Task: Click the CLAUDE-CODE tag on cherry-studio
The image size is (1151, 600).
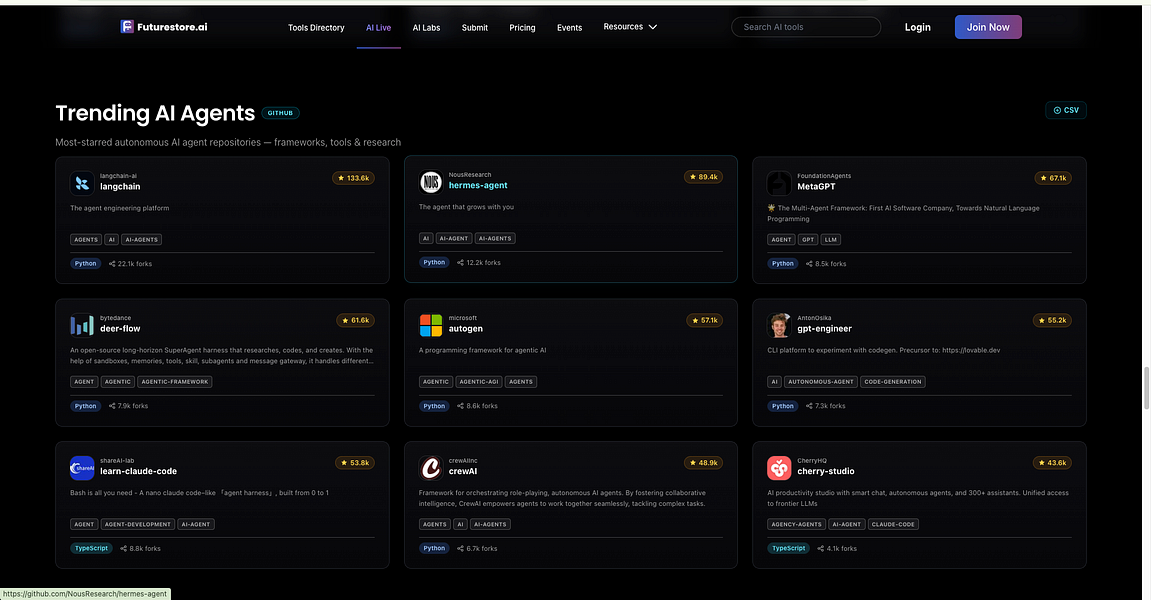Action: pyautogui.click(x=893, y=524)
